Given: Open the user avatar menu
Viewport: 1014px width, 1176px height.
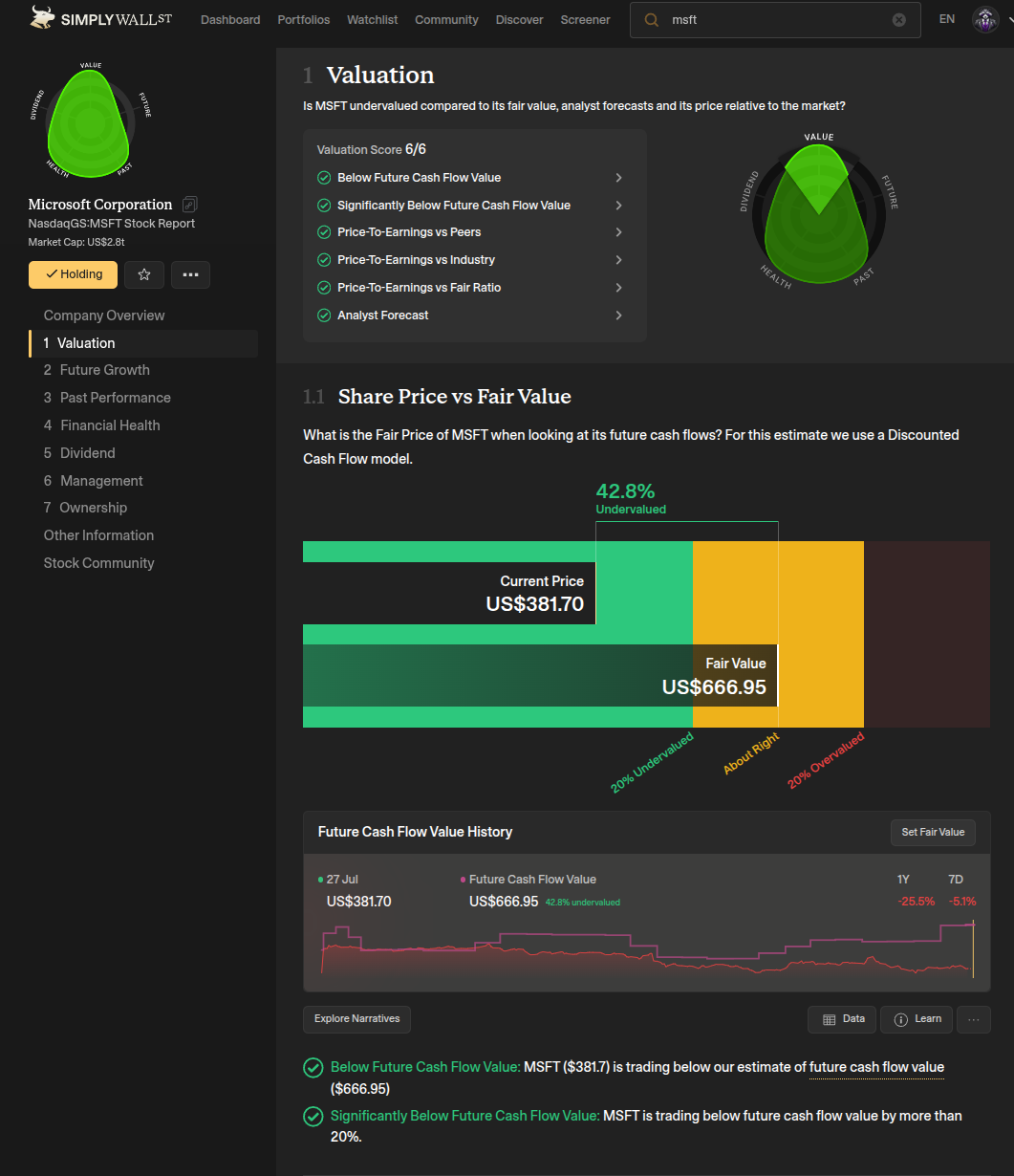Looking at the screenshot, I should click(985, 19).
